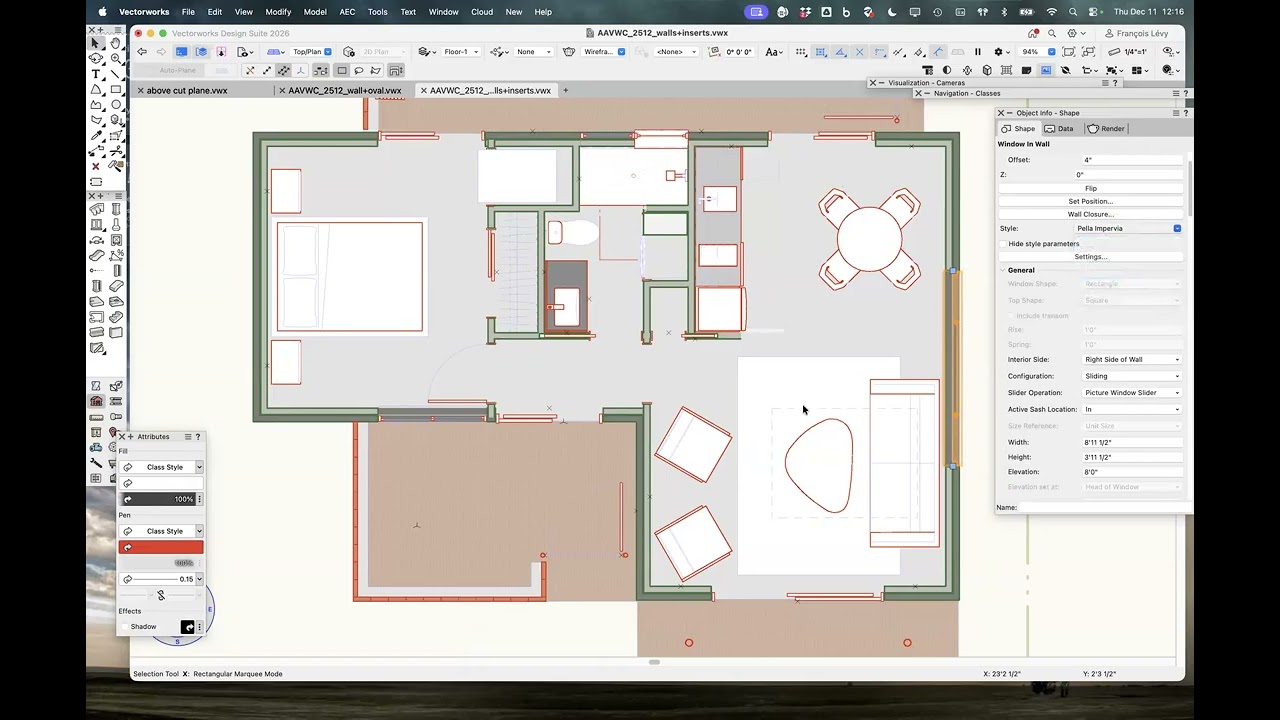Expand the Floor-1 layer dropdown
Viewport: 1280px width, 720px height.
tap(461, 52)
